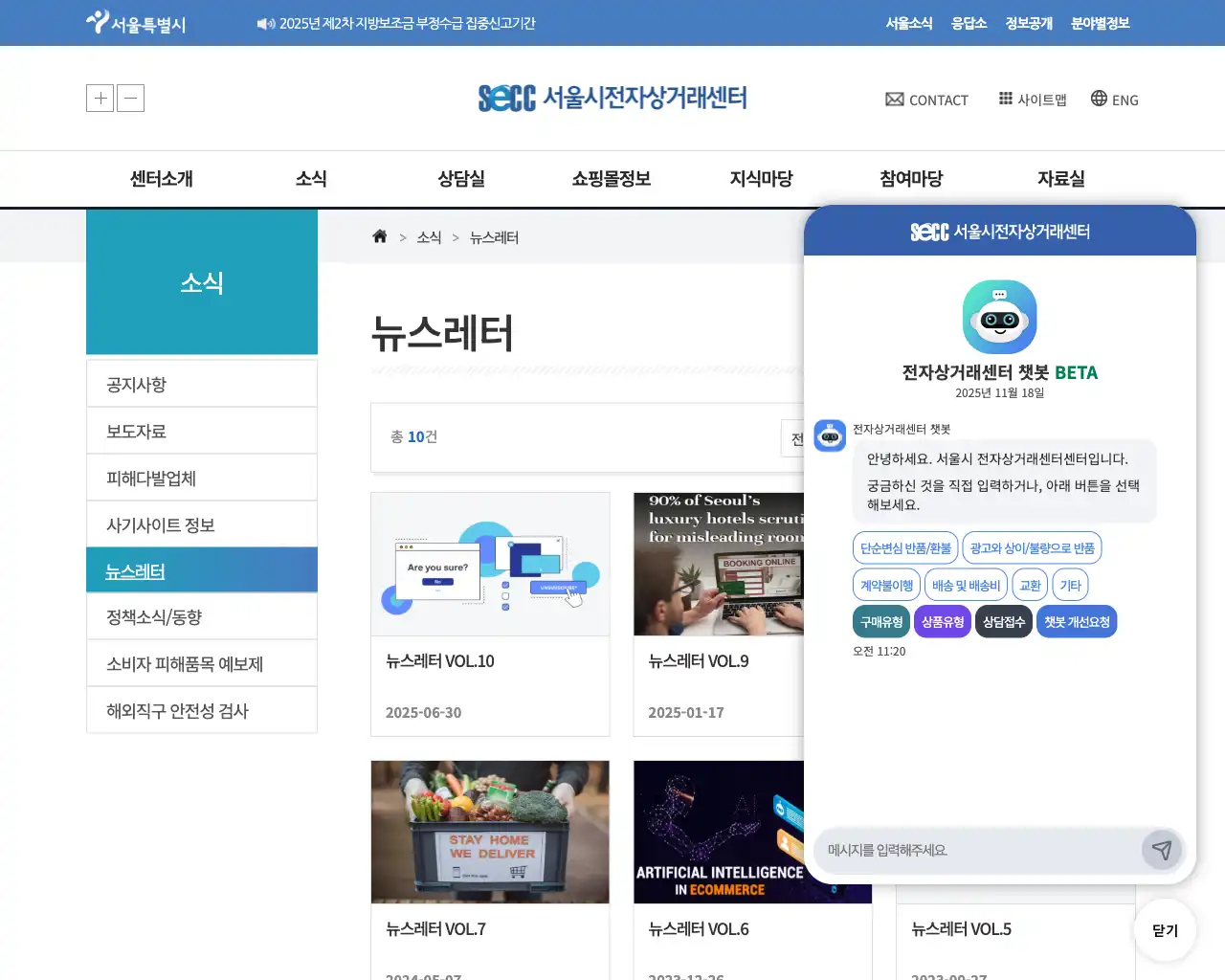Close the chatbot with the 닫기 button

tap(1164, 929)
